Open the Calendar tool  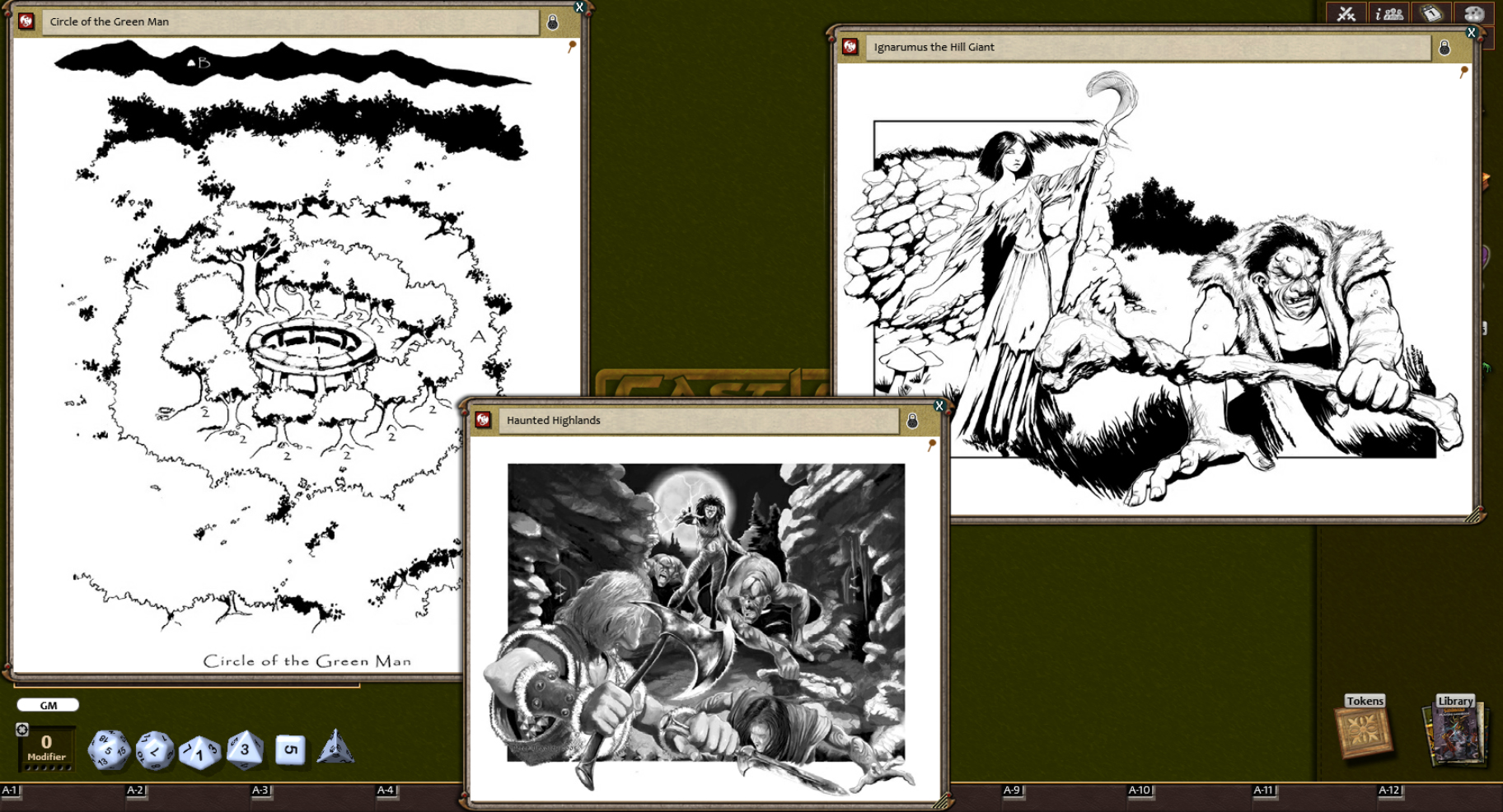point(1433,13)
